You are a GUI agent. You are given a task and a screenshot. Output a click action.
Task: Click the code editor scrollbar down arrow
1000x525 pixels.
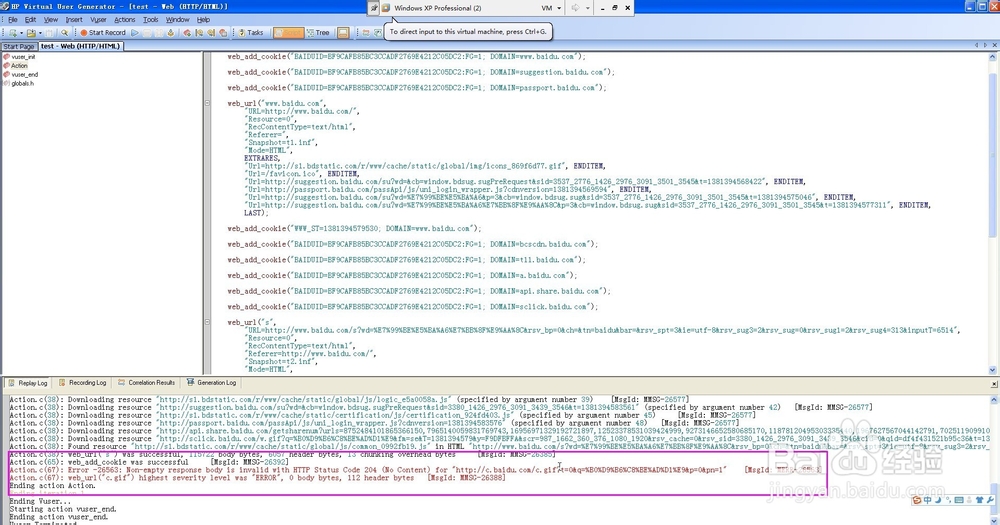[992, 370]
